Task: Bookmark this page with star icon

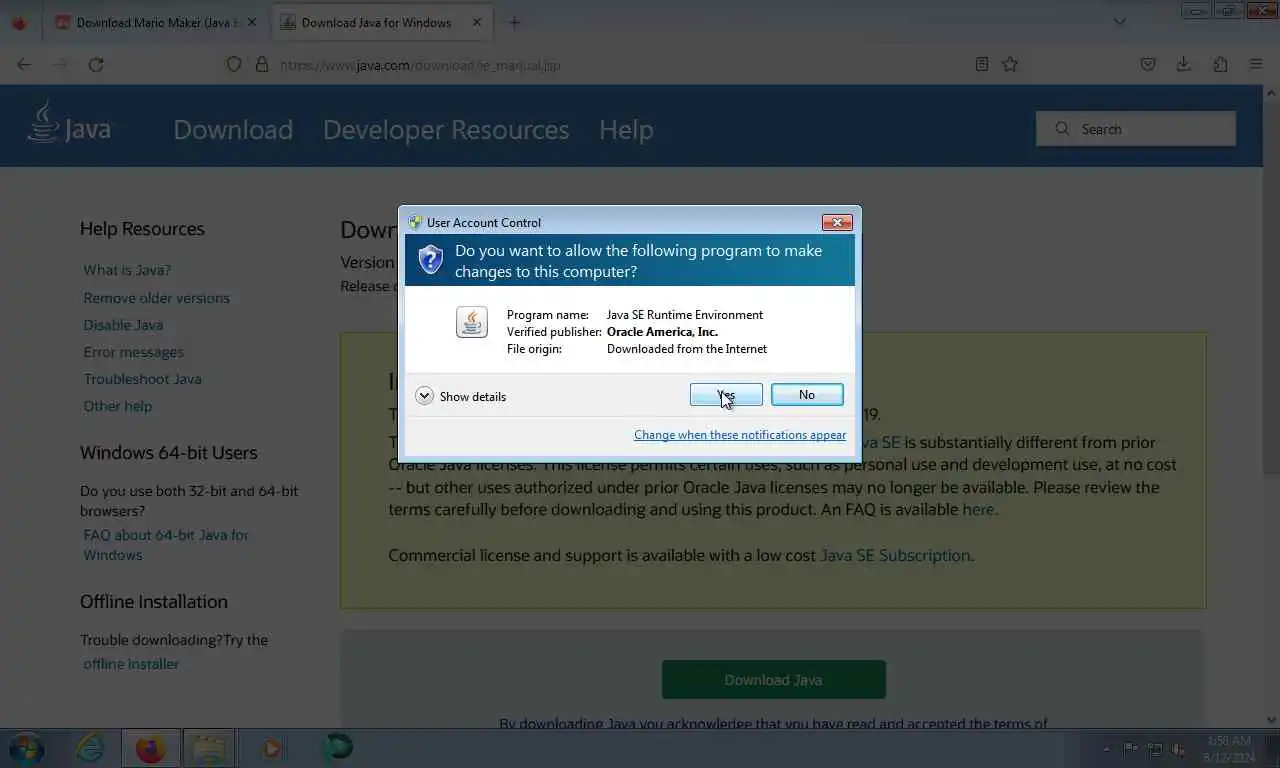Action: pyautogui.click(x=1010, y=64)
